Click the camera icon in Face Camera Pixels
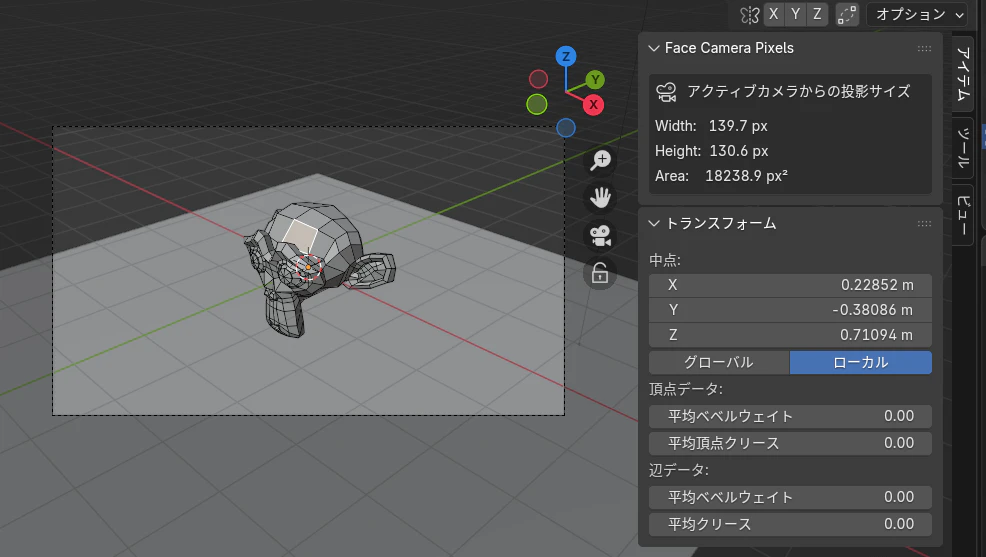The width and height of the screenshot is (986, 557). tap(667, 92)
